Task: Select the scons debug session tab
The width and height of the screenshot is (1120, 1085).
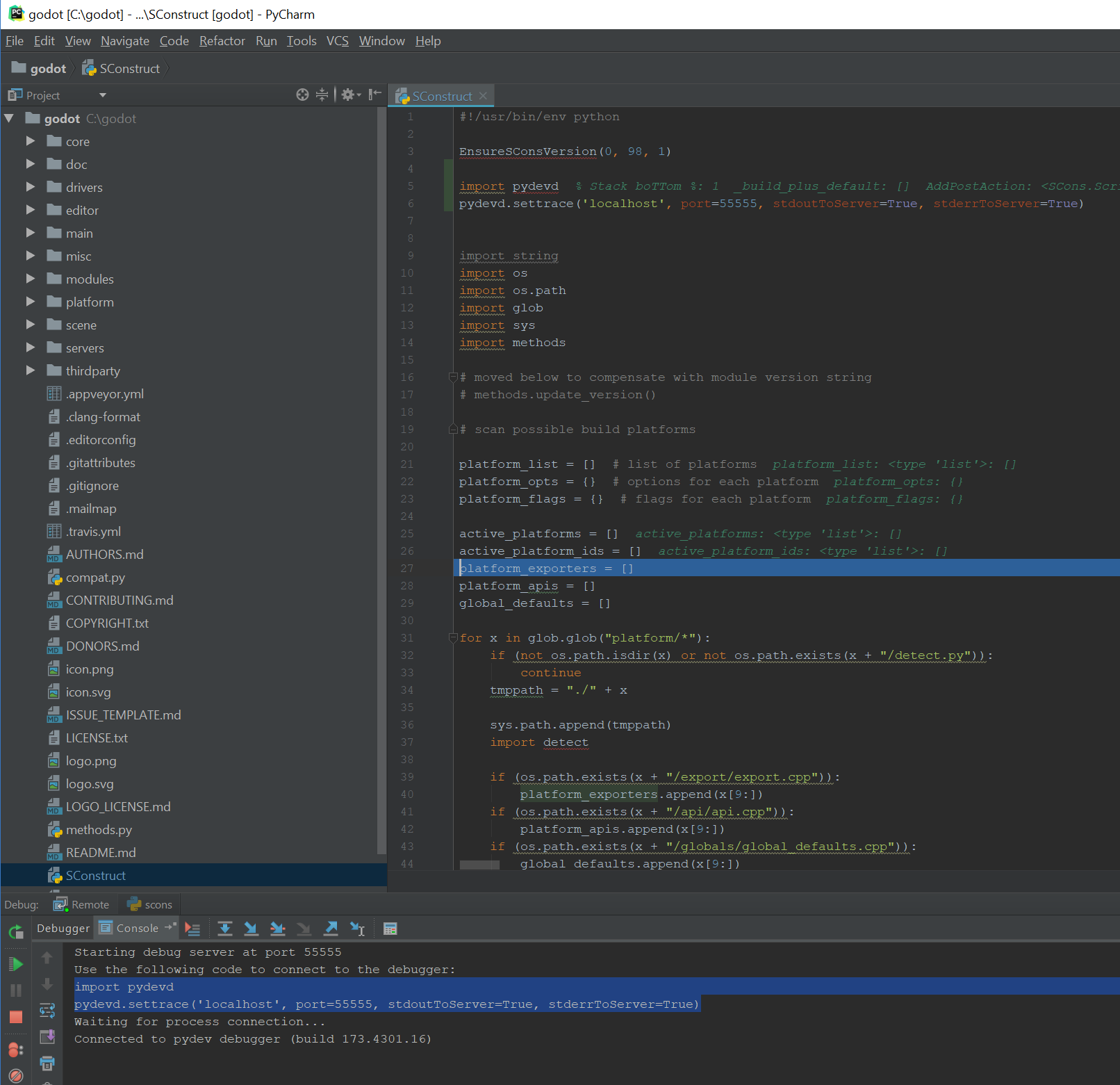Action: (x=150, y=904)
